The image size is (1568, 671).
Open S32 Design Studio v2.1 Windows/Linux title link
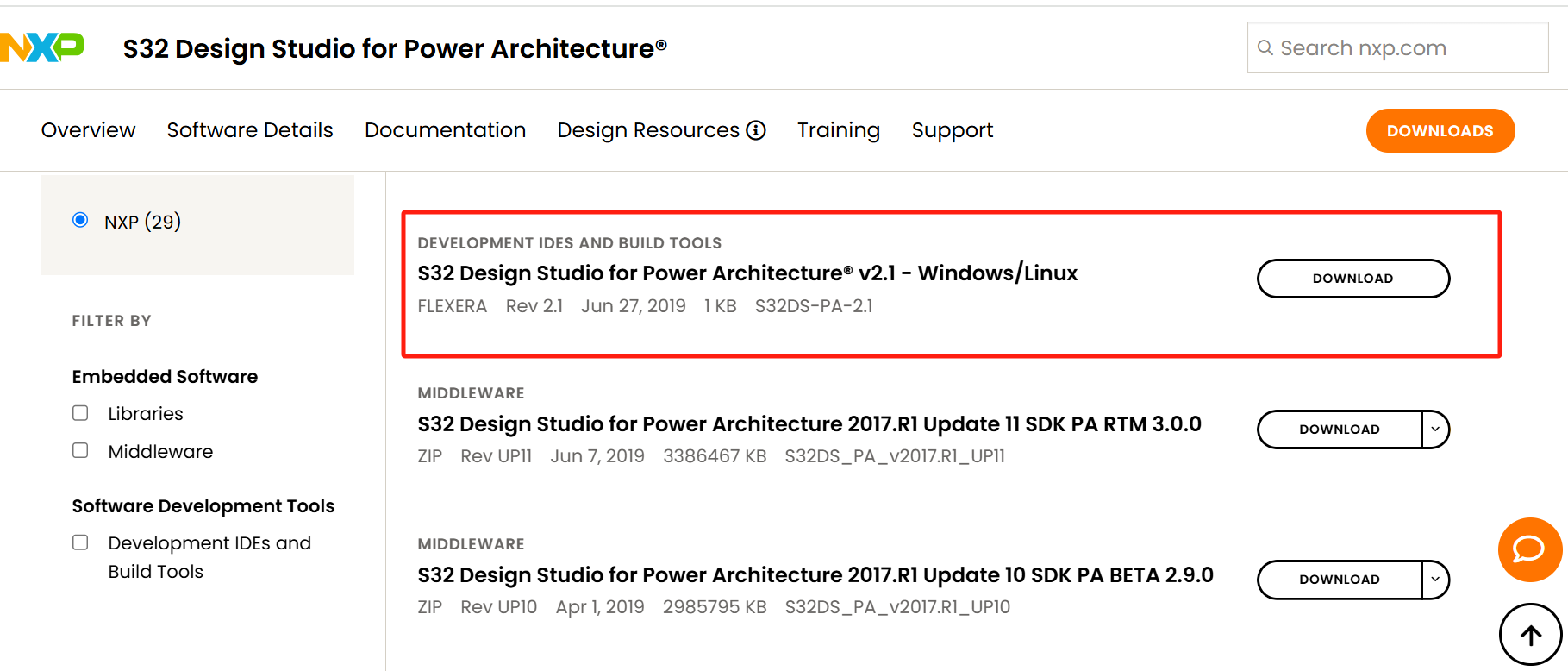747,273
